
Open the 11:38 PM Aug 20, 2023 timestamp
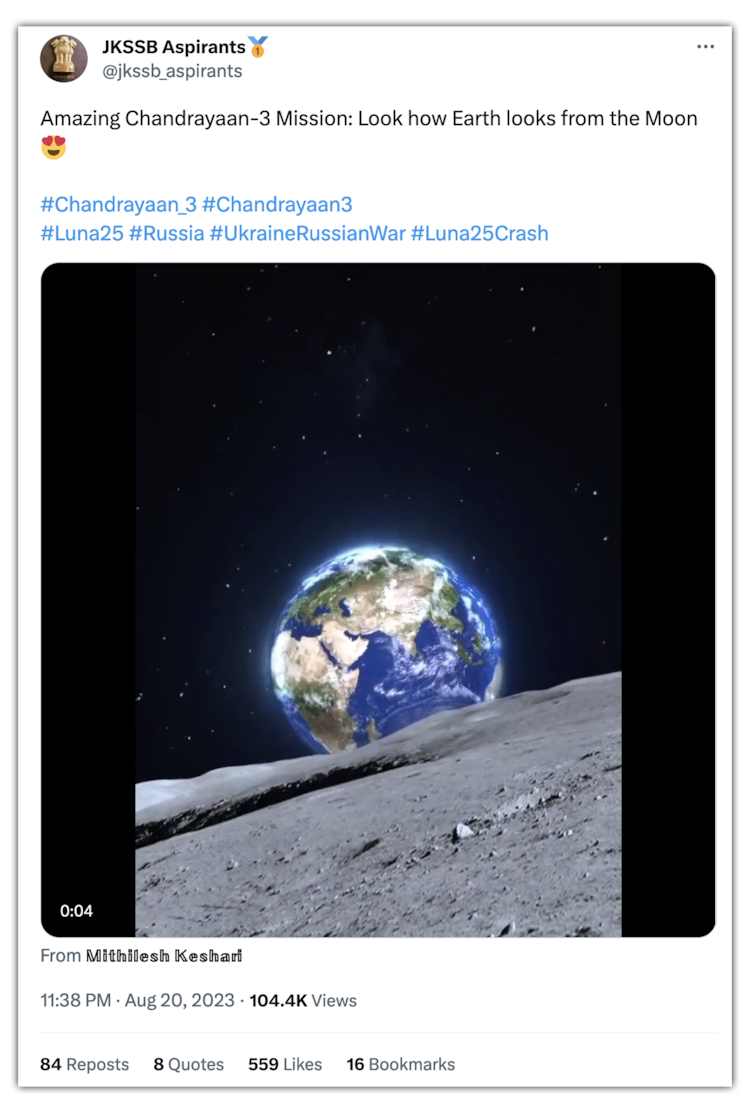point(138,1000)
